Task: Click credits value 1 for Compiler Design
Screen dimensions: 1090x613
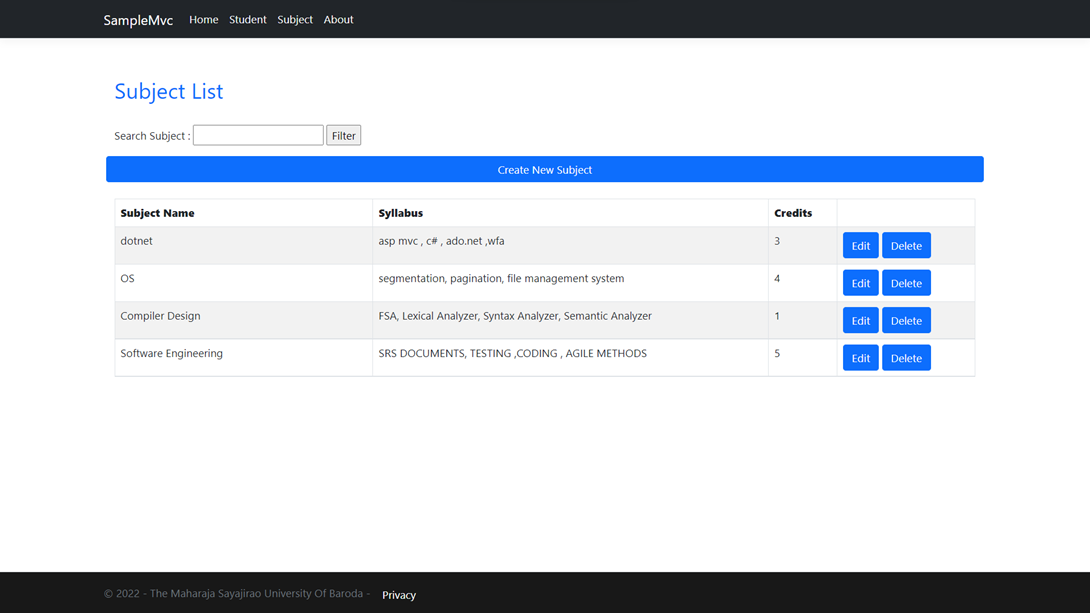Action: coord(777,316)
